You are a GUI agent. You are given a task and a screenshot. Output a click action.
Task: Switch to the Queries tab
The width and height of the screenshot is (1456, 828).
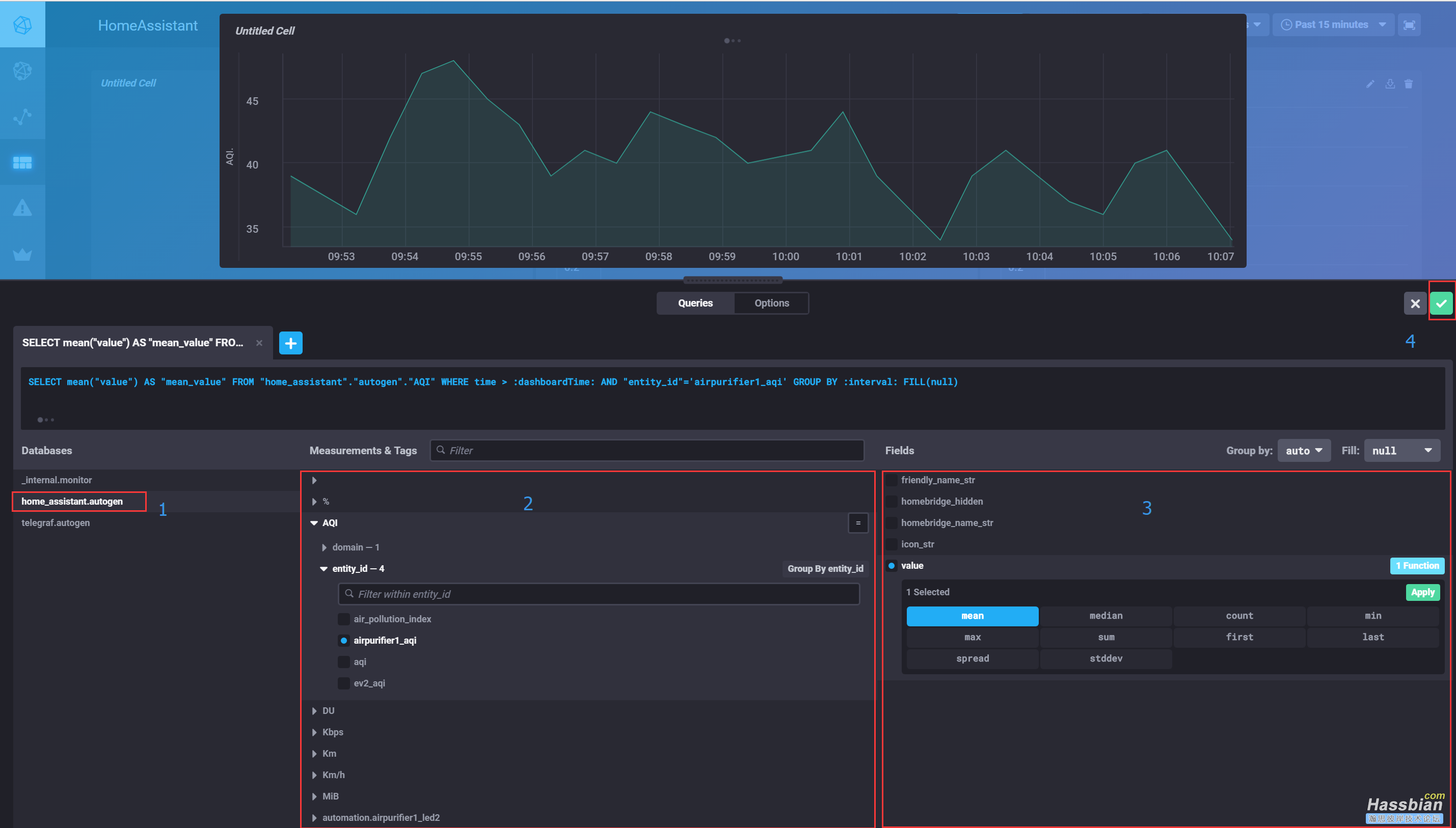coord(695,303)
